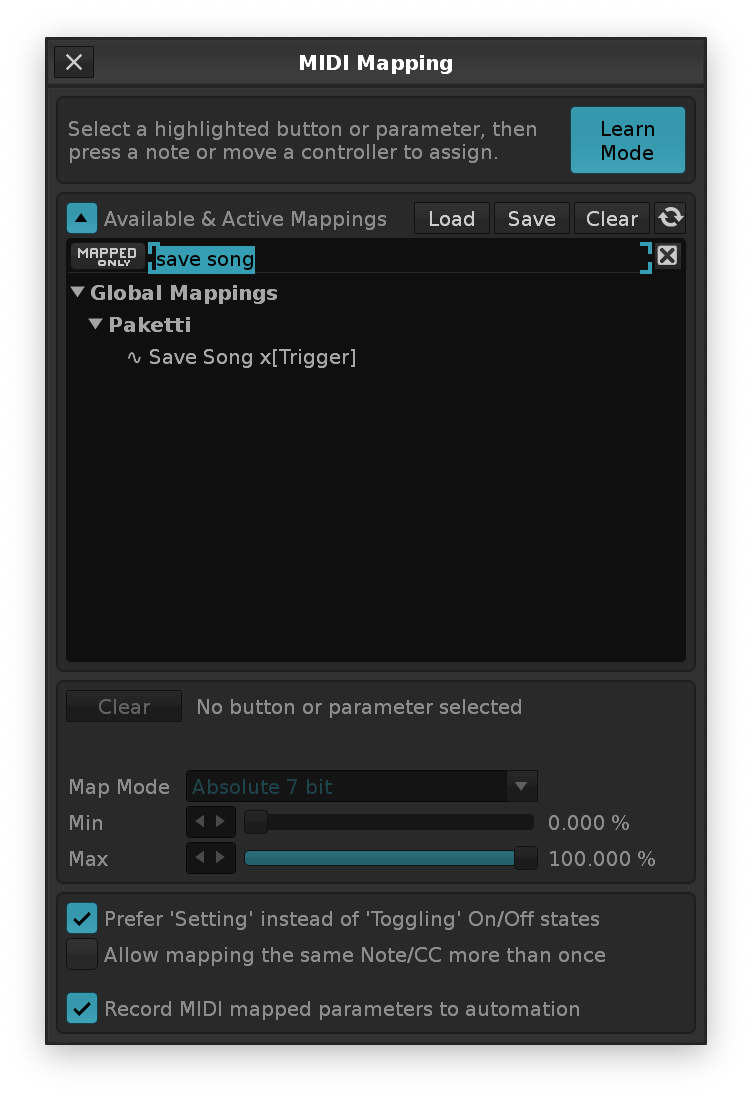Image resolution: width=752 pixels, height=1098 pixels.
Task: Click the Min slider handle
Action: coord(257,823)
